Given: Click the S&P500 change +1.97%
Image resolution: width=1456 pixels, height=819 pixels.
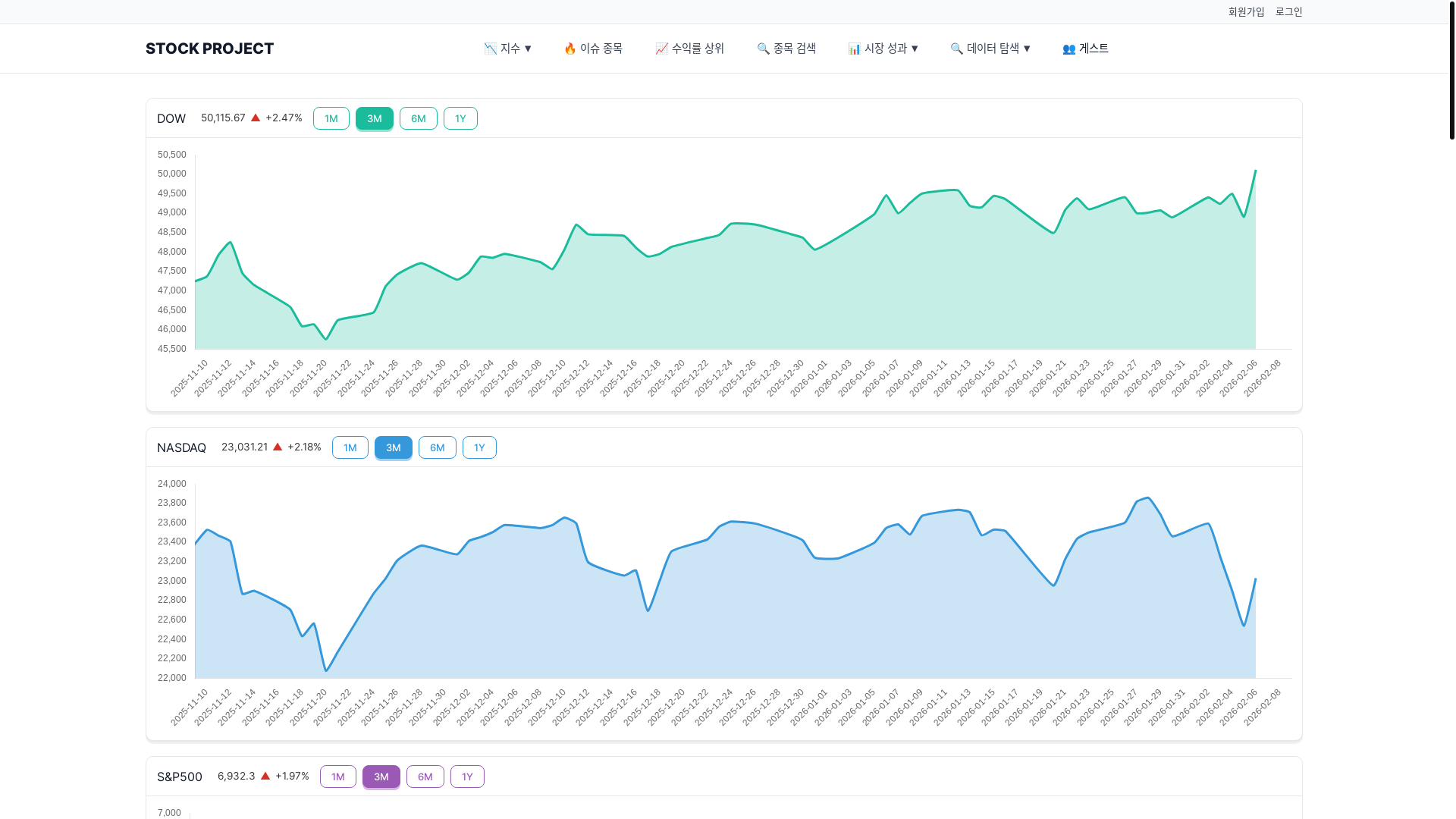Looking at the screenshot, I should 292,776.
